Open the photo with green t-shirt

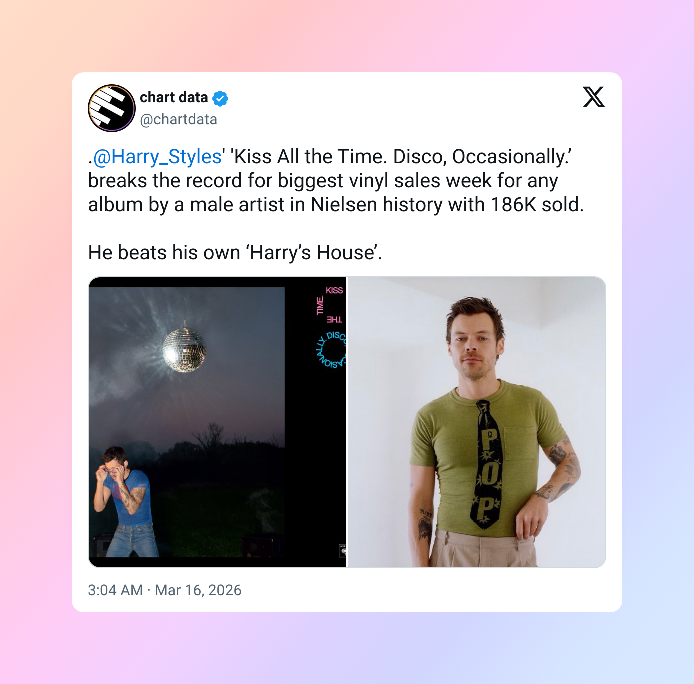[476, 422]
